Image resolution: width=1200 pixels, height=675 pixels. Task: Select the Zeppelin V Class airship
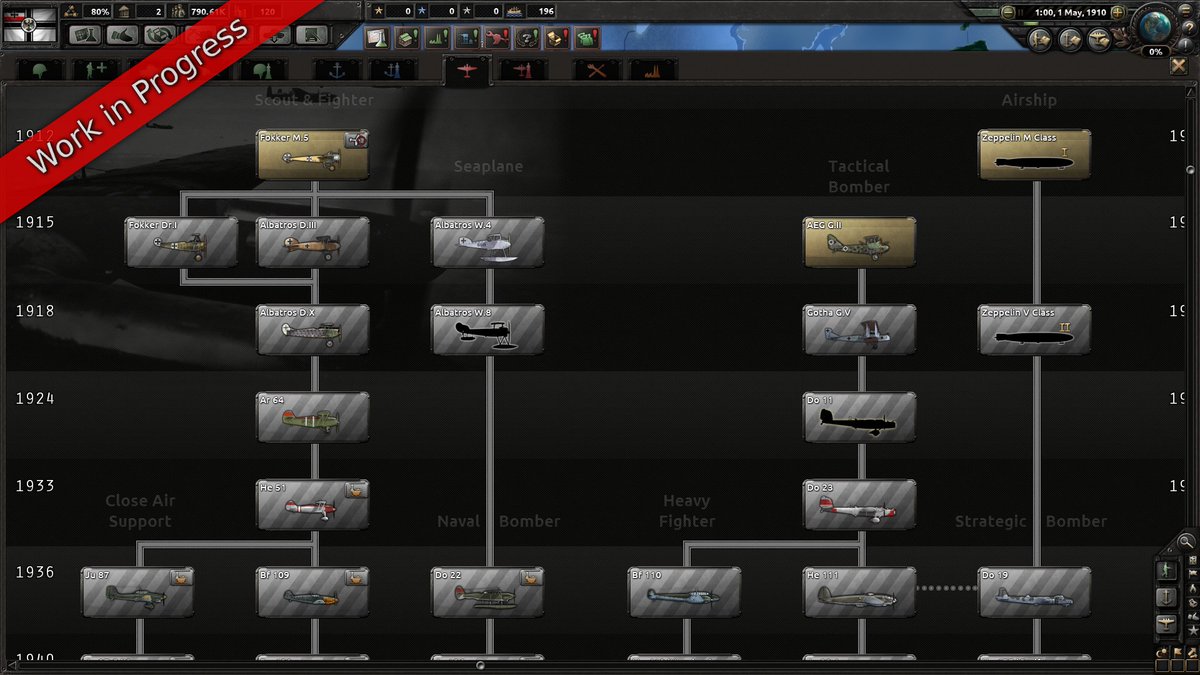point(1035,330)
